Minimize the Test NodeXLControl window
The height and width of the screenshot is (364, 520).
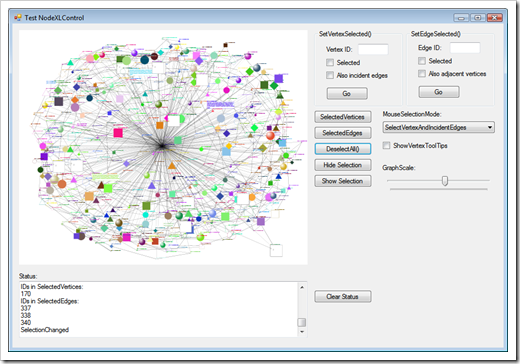461,18
